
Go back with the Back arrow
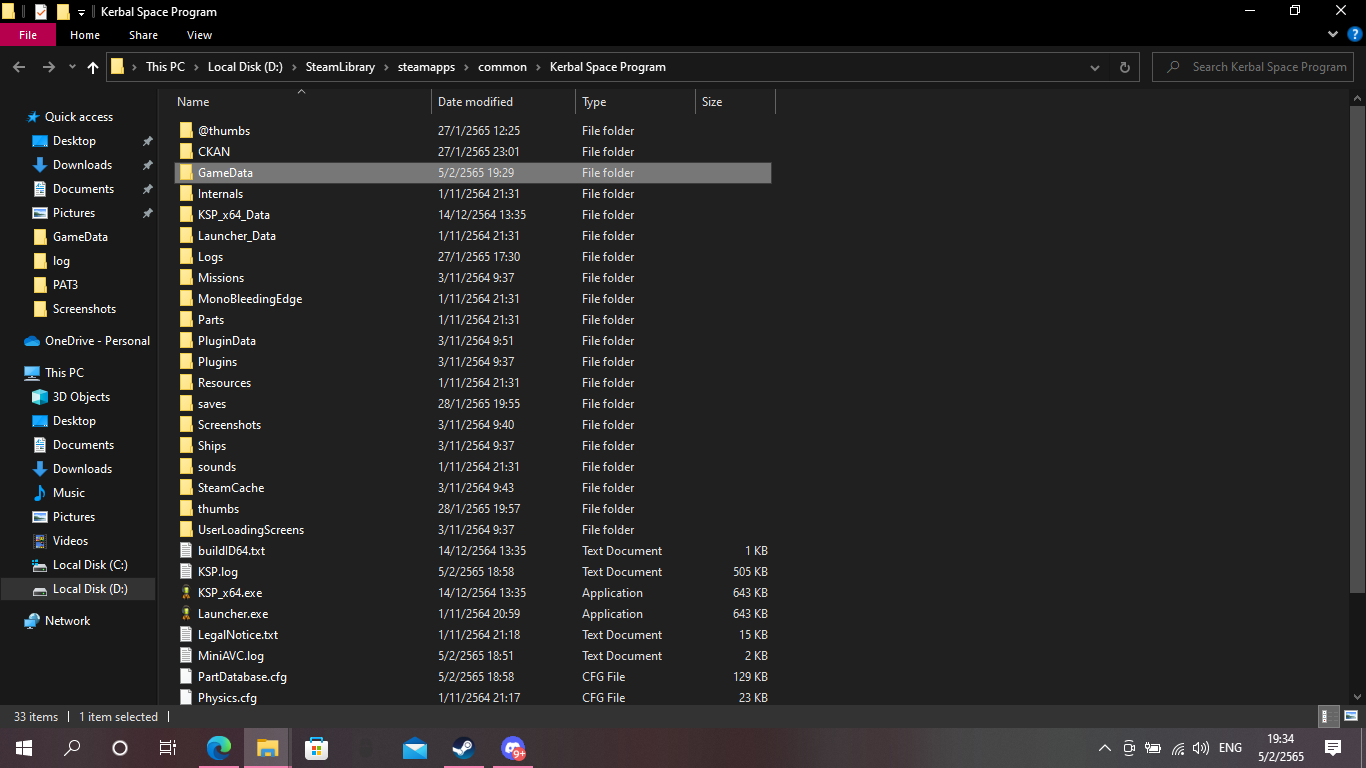point(19,67)
